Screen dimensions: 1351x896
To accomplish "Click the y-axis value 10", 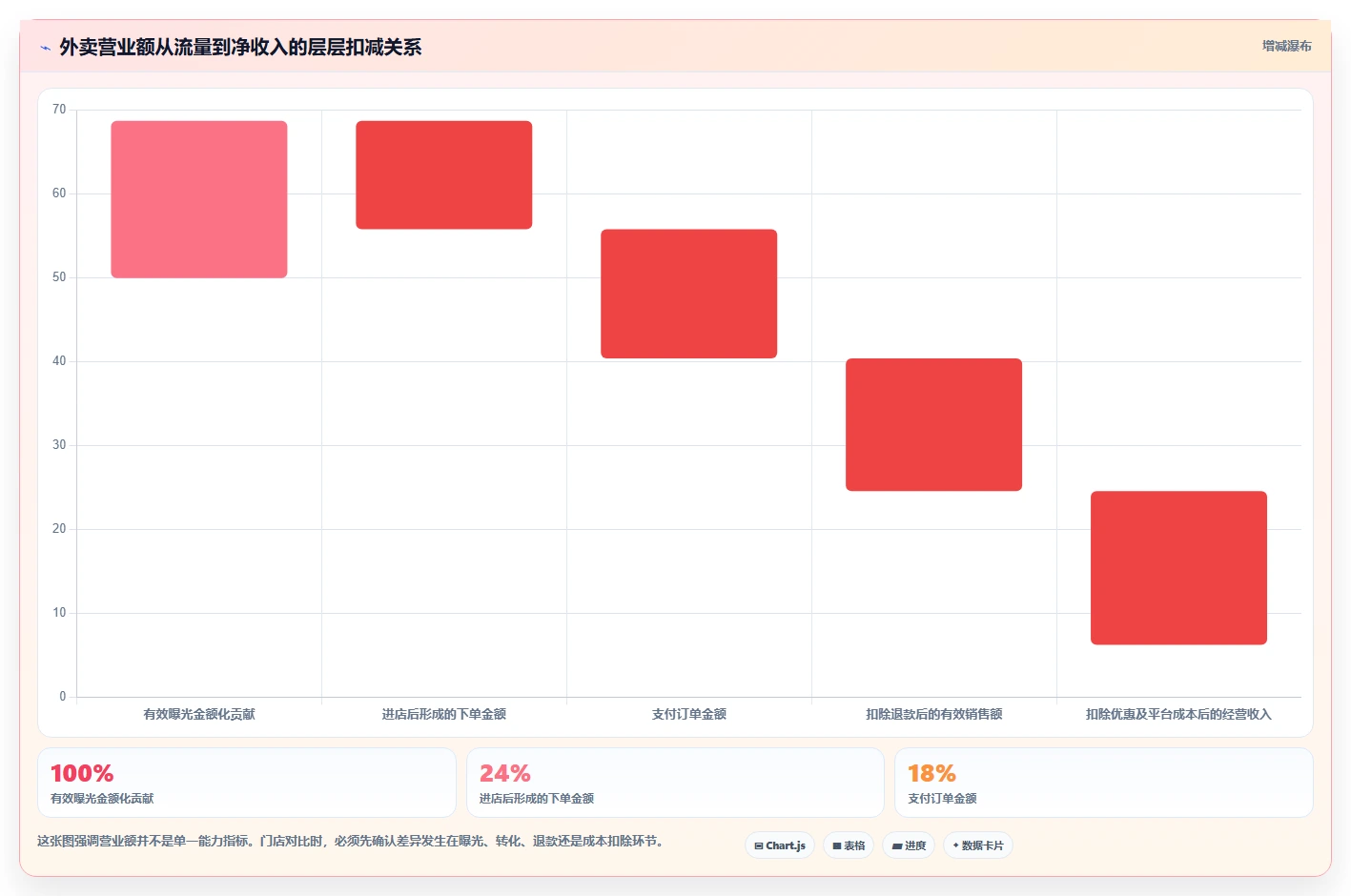I will pyautogui.click(x=59, y=613).
